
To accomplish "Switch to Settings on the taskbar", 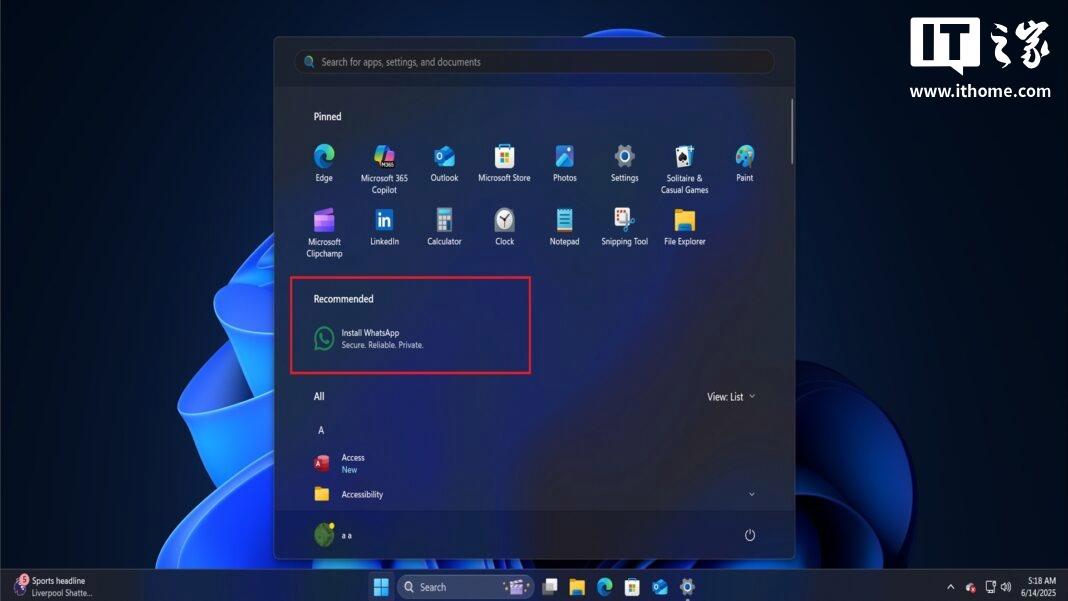I will (x=687, y=587).
